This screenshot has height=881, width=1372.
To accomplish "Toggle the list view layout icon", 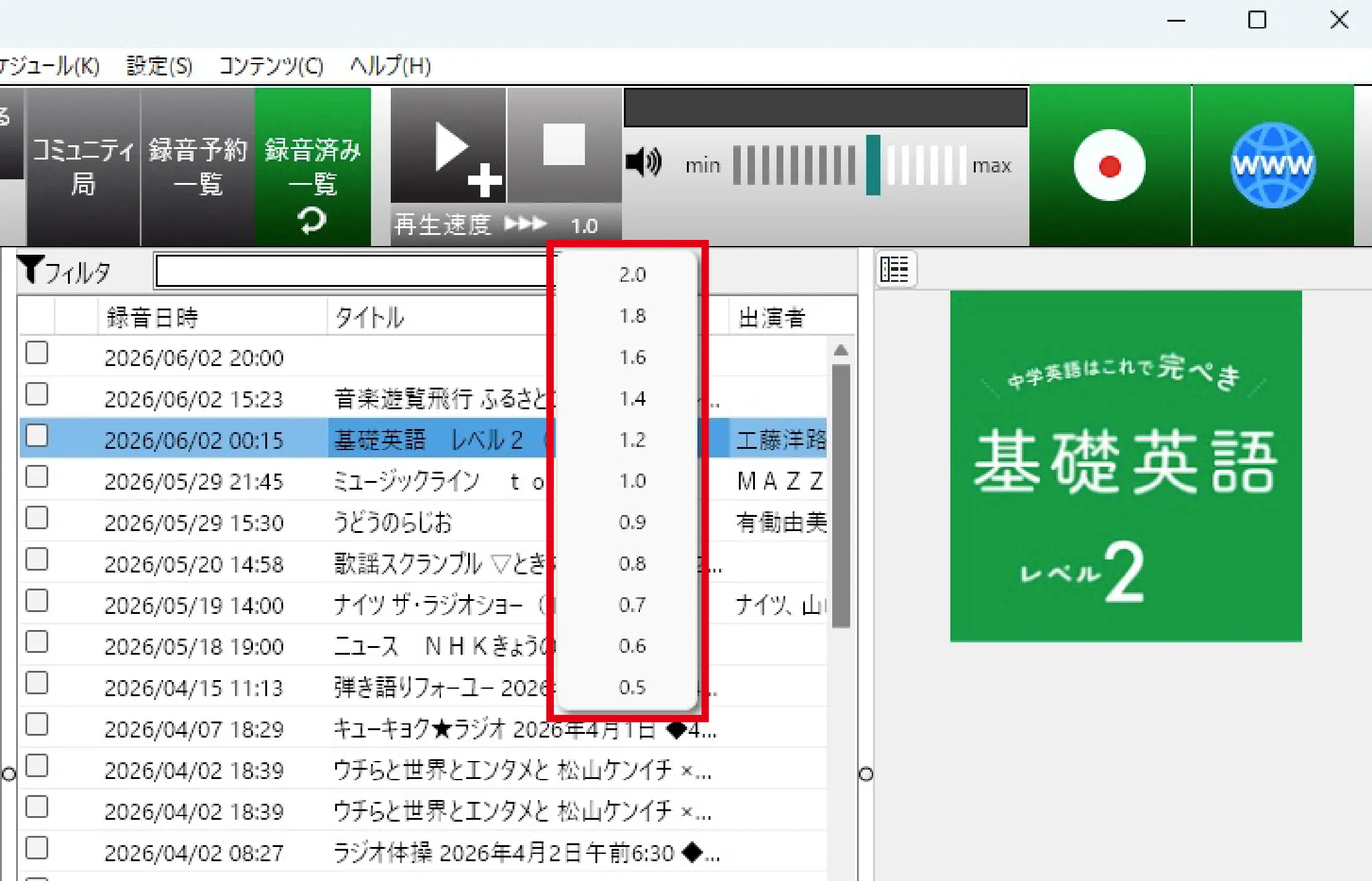I will (x=895, y=270).
